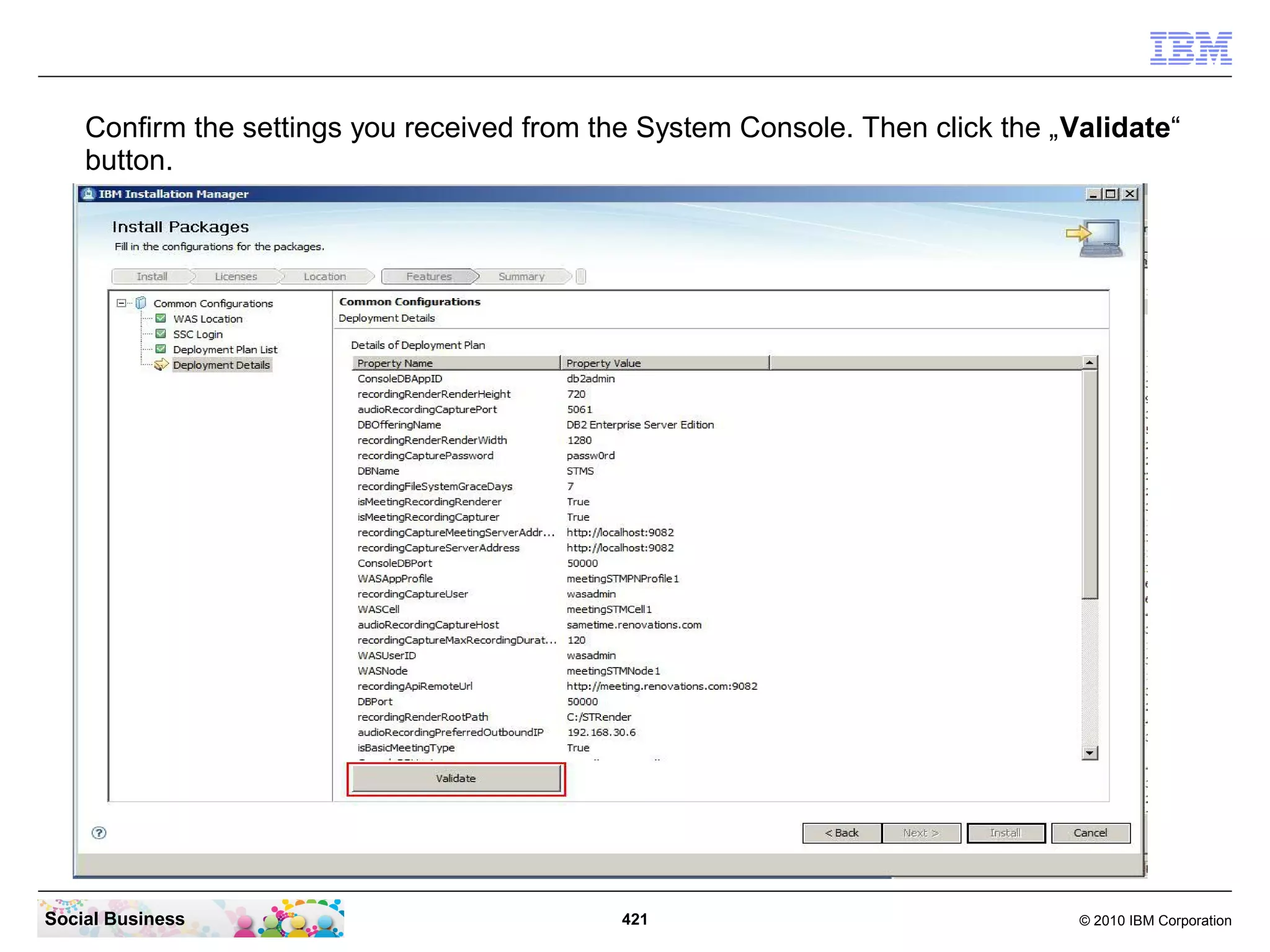Screen dimensions: 1270x952
Task: Maximize the Installation Manager window
Action: click(x=1111, y=194)
